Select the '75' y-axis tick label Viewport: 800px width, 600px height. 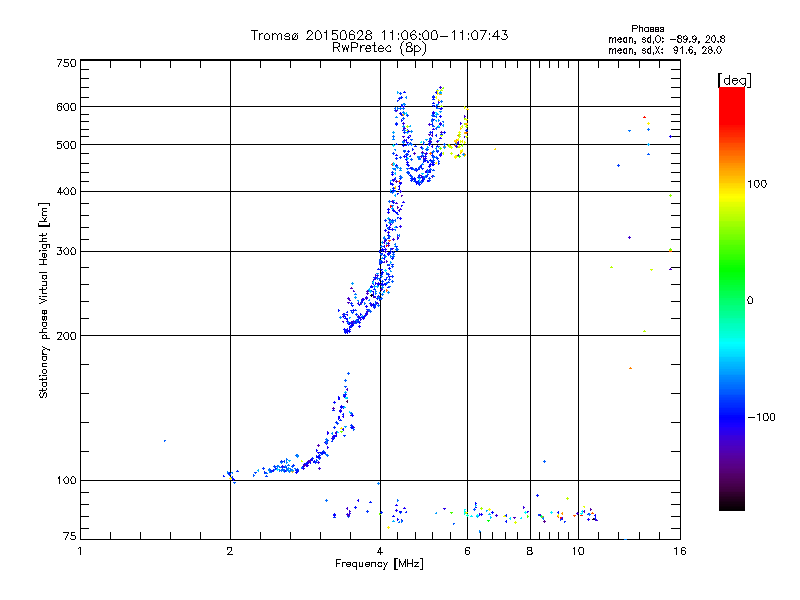69,537
